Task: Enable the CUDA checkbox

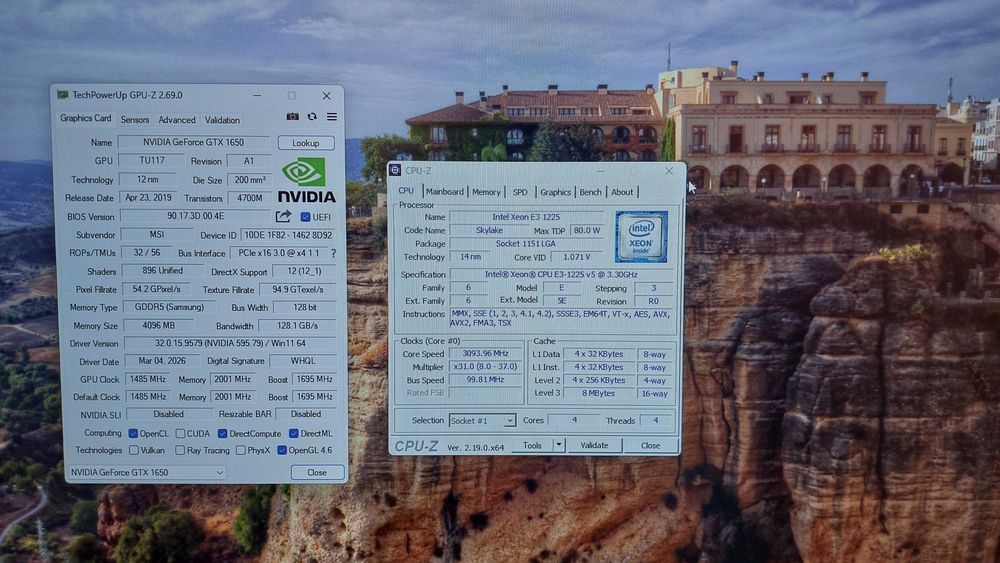Action: point(180,434)
